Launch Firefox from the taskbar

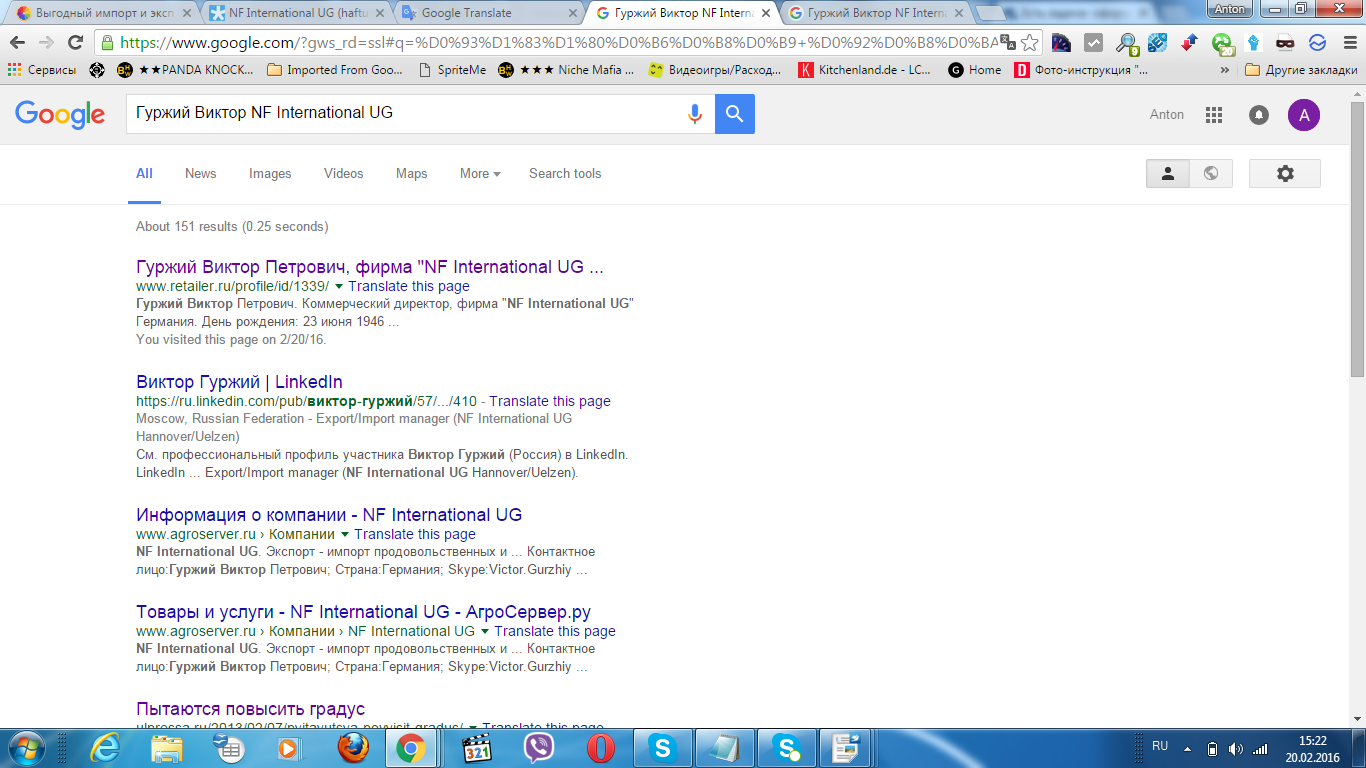click(x=352, y=748)
